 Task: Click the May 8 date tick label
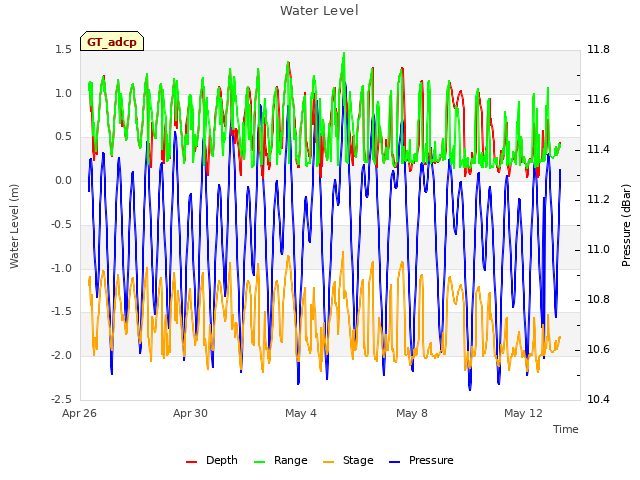click(412, 413)
